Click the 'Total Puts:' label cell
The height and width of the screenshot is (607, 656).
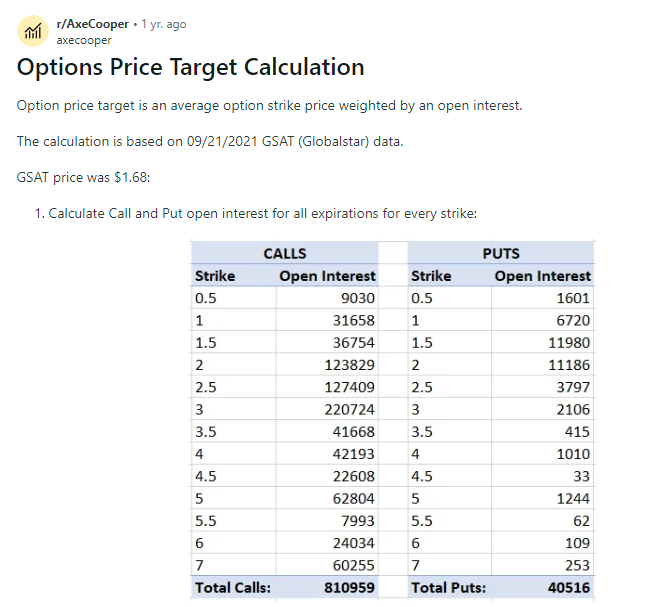[448, 588]
